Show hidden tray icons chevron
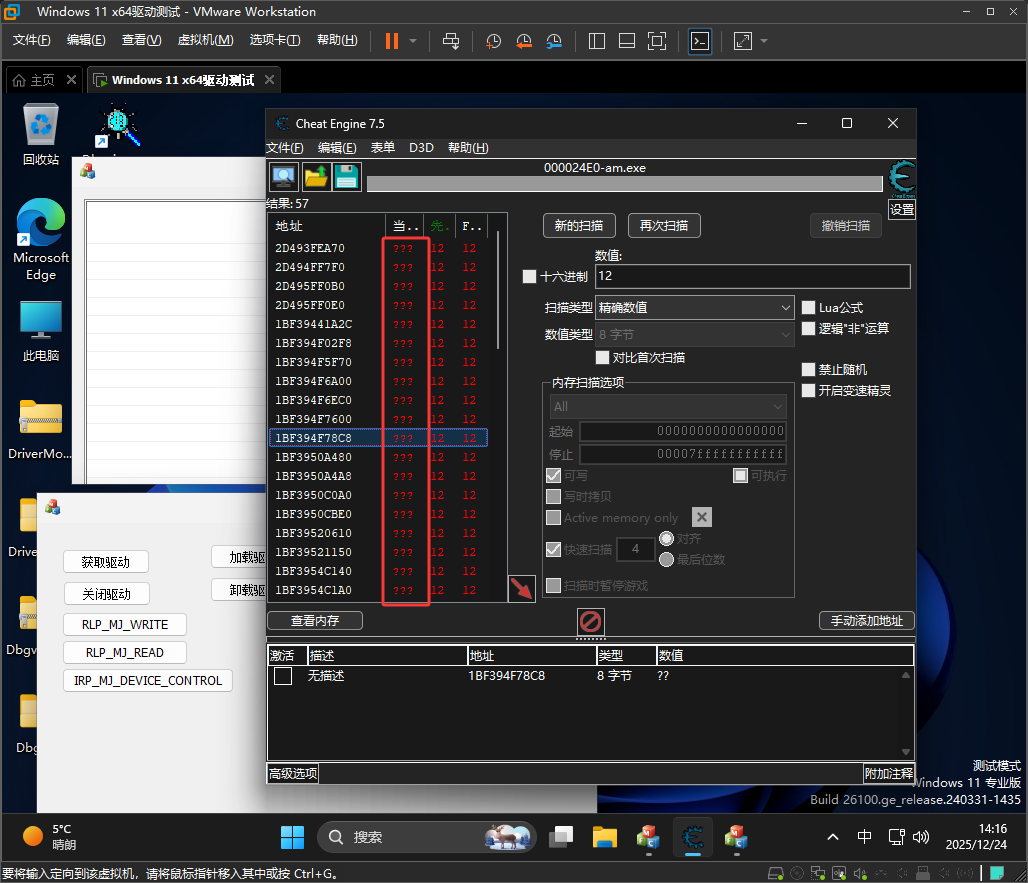The image size is (1028, 883). coord(833,837)
